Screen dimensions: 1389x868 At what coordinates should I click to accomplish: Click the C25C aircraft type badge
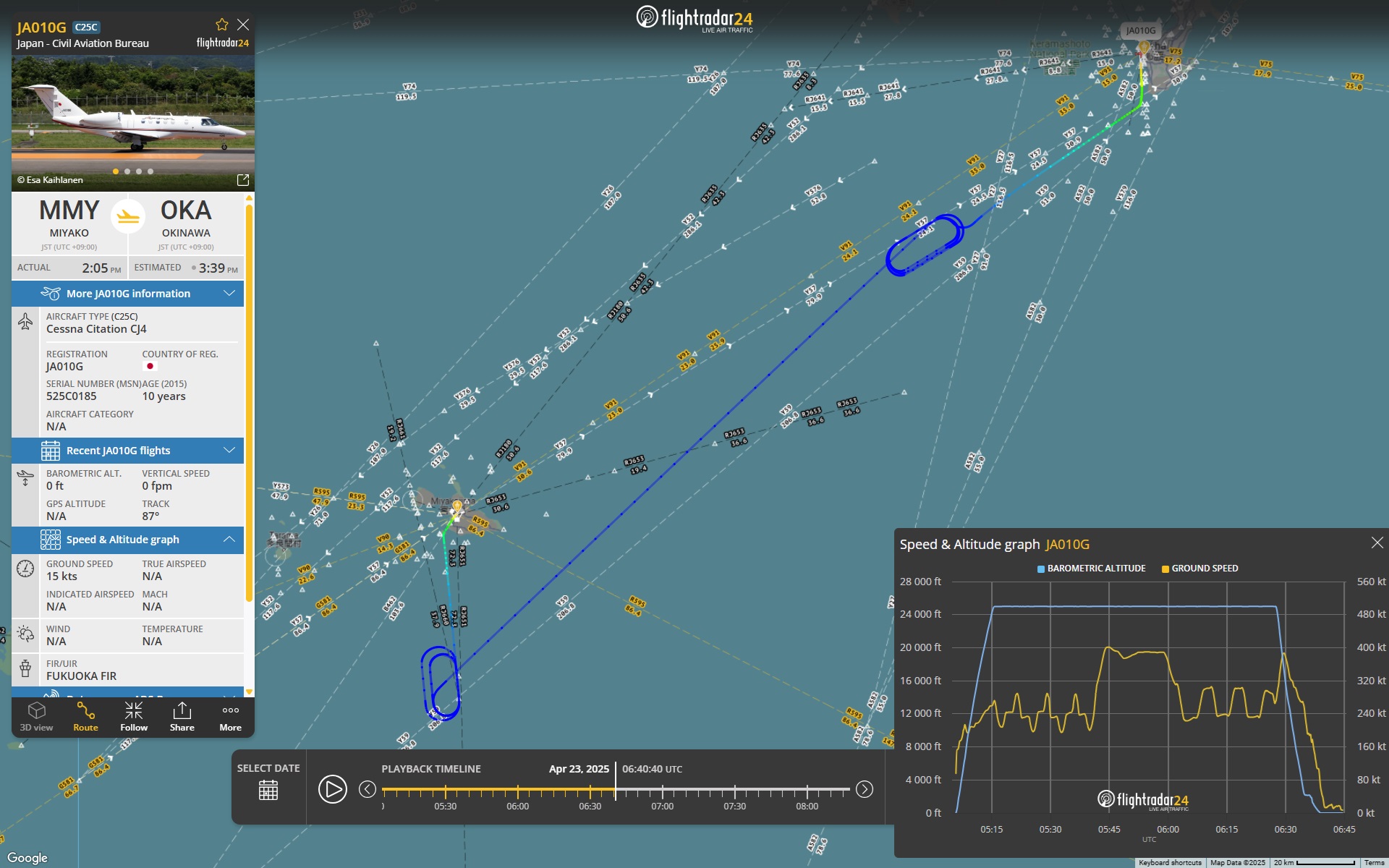pos(86,27)
